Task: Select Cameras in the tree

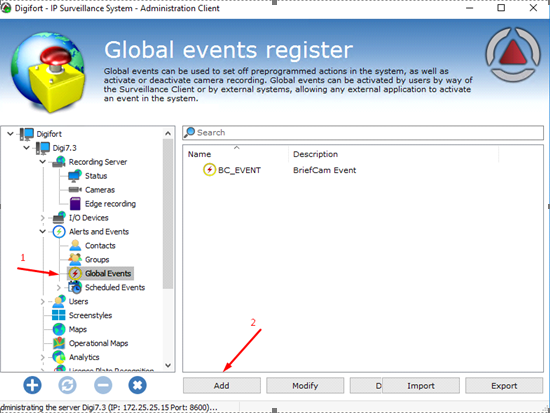Action: 100,190
